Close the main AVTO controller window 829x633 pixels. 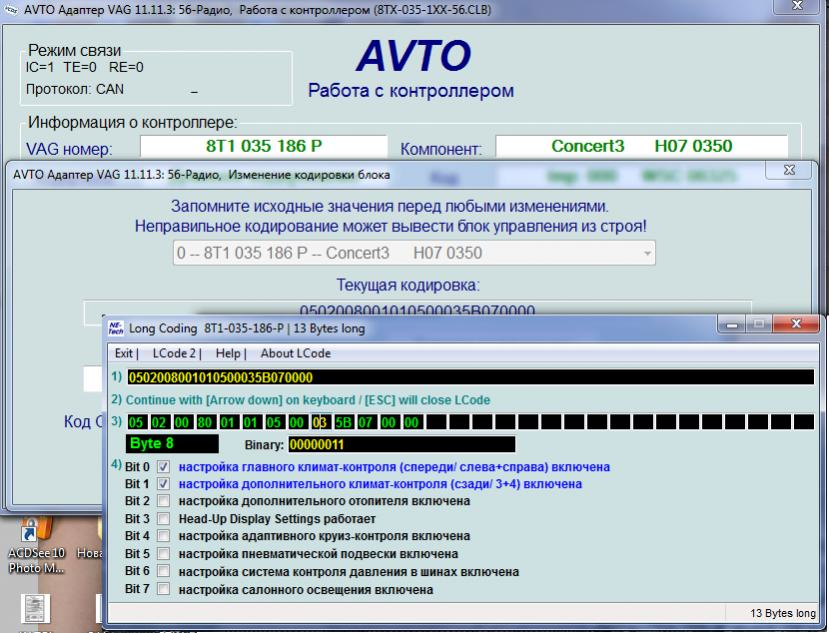[x=798, y=6]
